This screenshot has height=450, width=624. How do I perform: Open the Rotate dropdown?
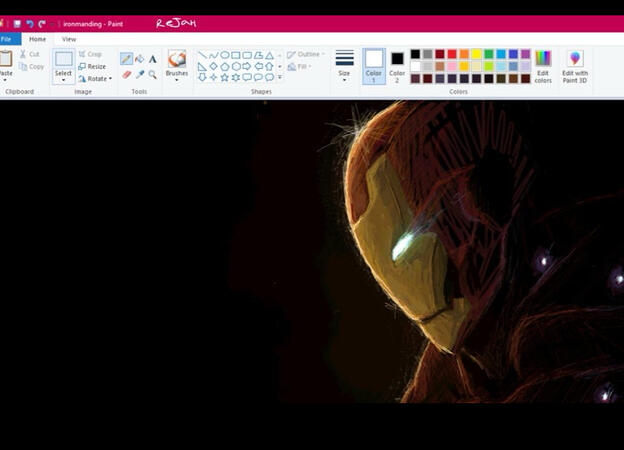[97, 78]
